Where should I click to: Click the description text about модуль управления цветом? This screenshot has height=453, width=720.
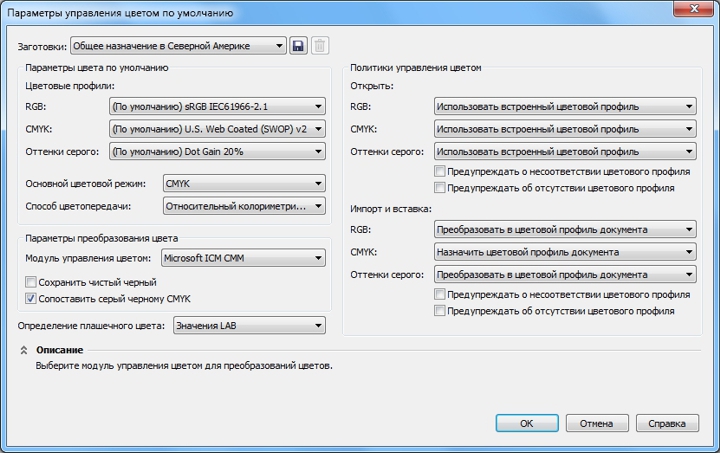(x=184, y=366)
